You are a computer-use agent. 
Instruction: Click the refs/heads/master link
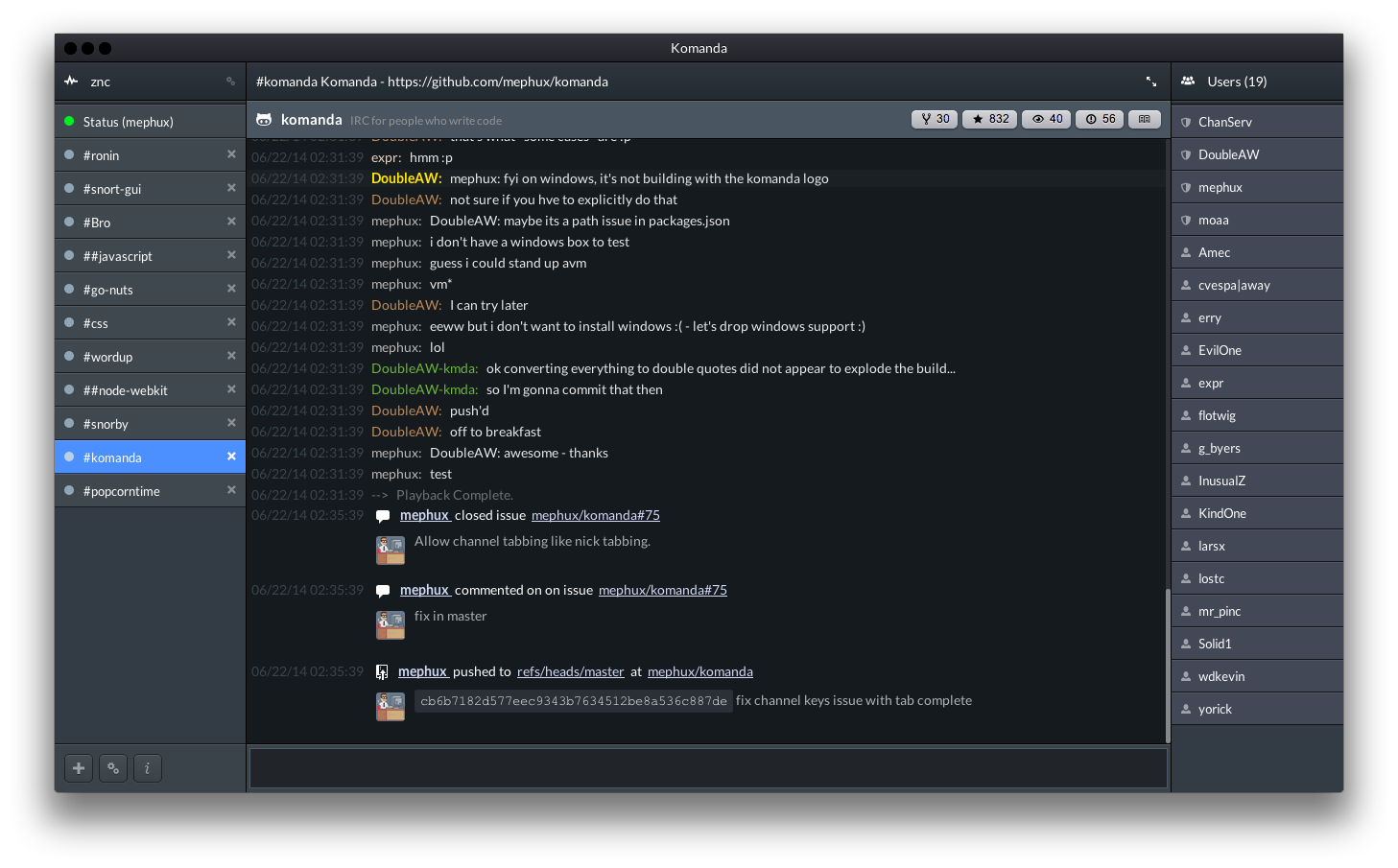pyautogui.click(x=571, y=671)
